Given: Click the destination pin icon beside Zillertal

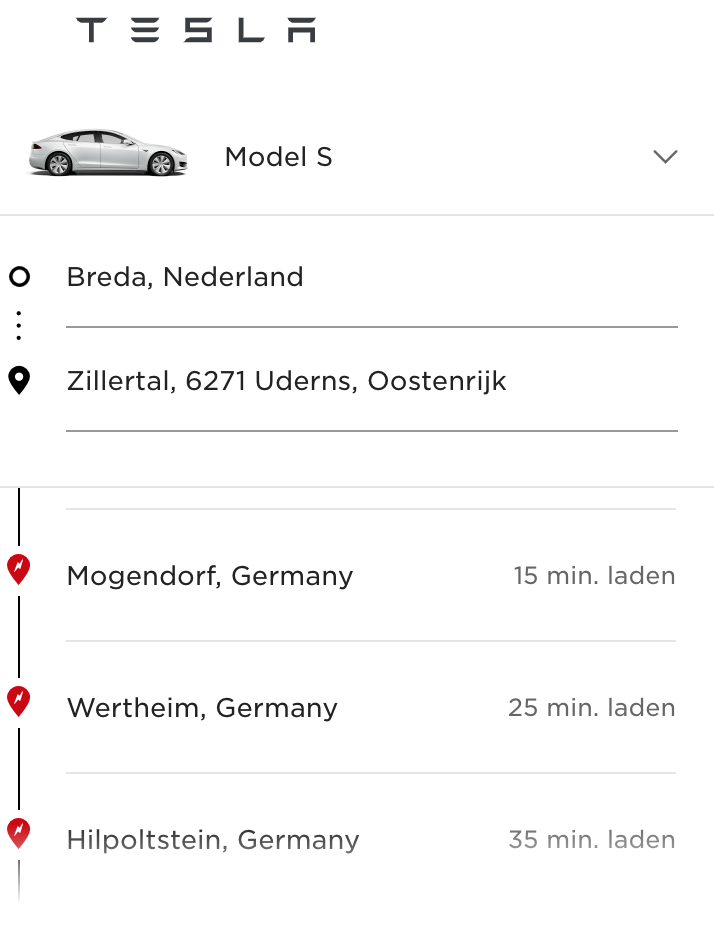Looking at the screenshot, I should tap(19, 380).
